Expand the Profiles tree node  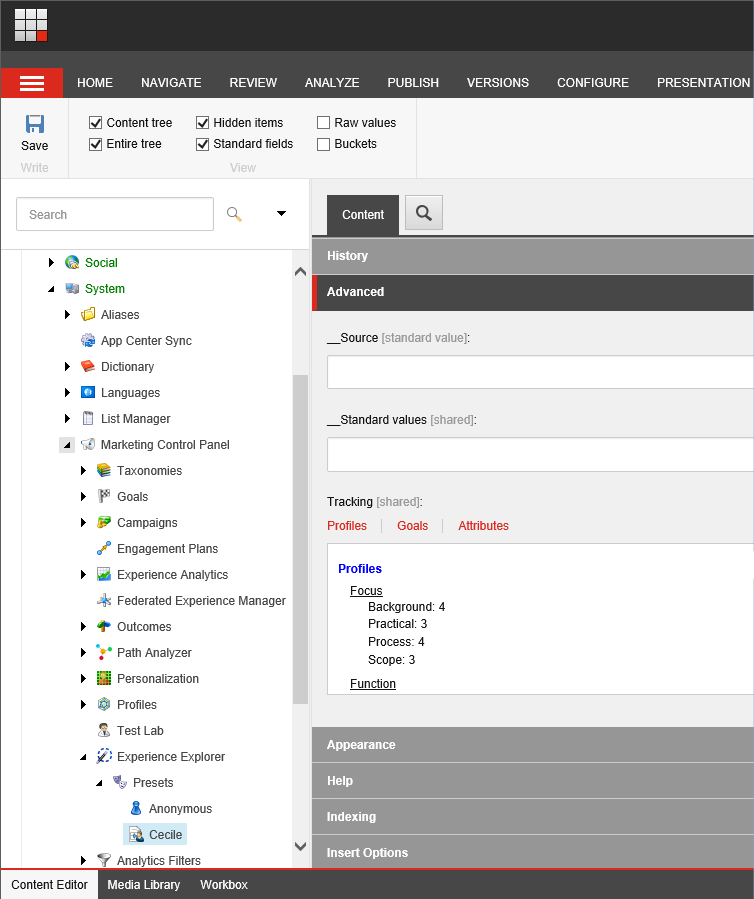click(x=84, y=704)
